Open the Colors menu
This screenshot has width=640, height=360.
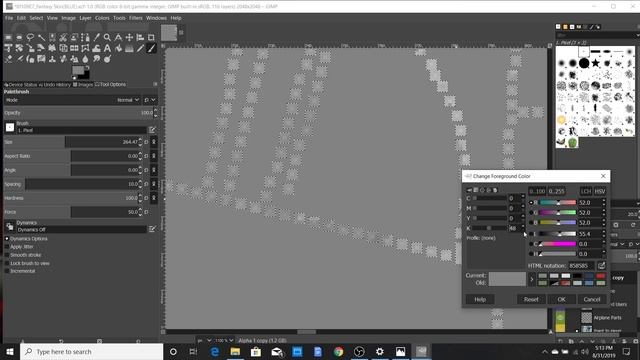coord(102,18)
